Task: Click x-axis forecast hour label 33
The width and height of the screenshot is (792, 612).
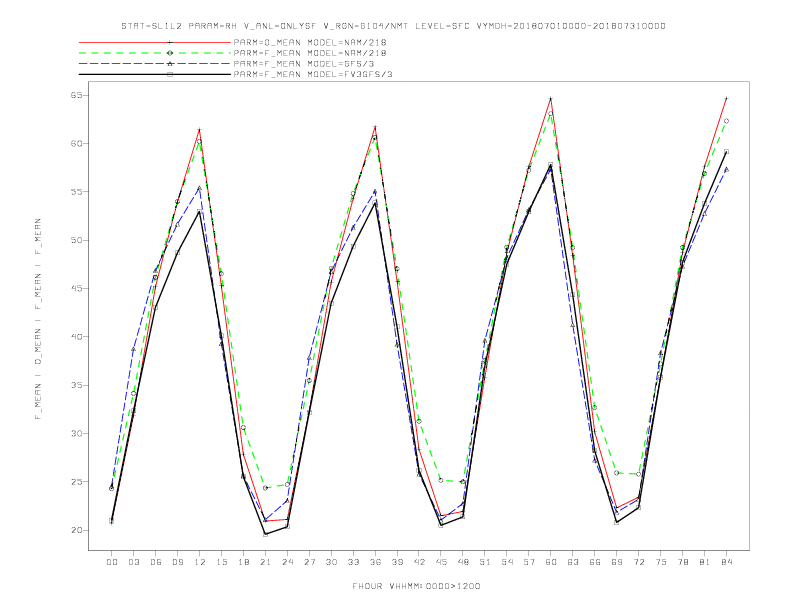Action: (x=353, y=562)
